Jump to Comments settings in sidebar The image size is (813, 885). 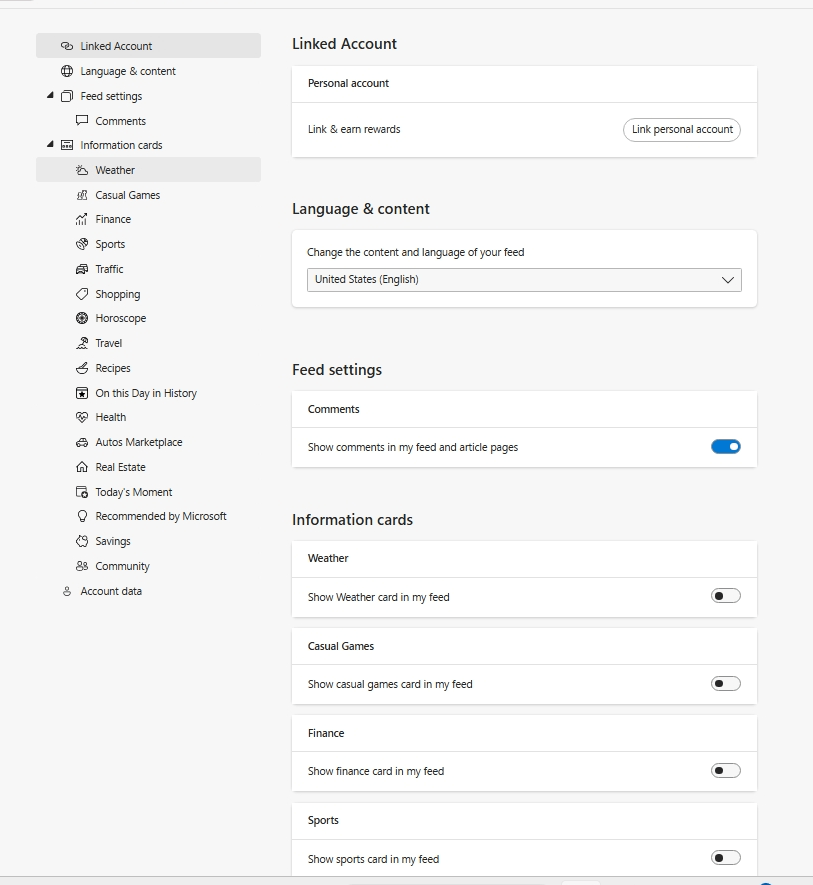coord(120,121)
